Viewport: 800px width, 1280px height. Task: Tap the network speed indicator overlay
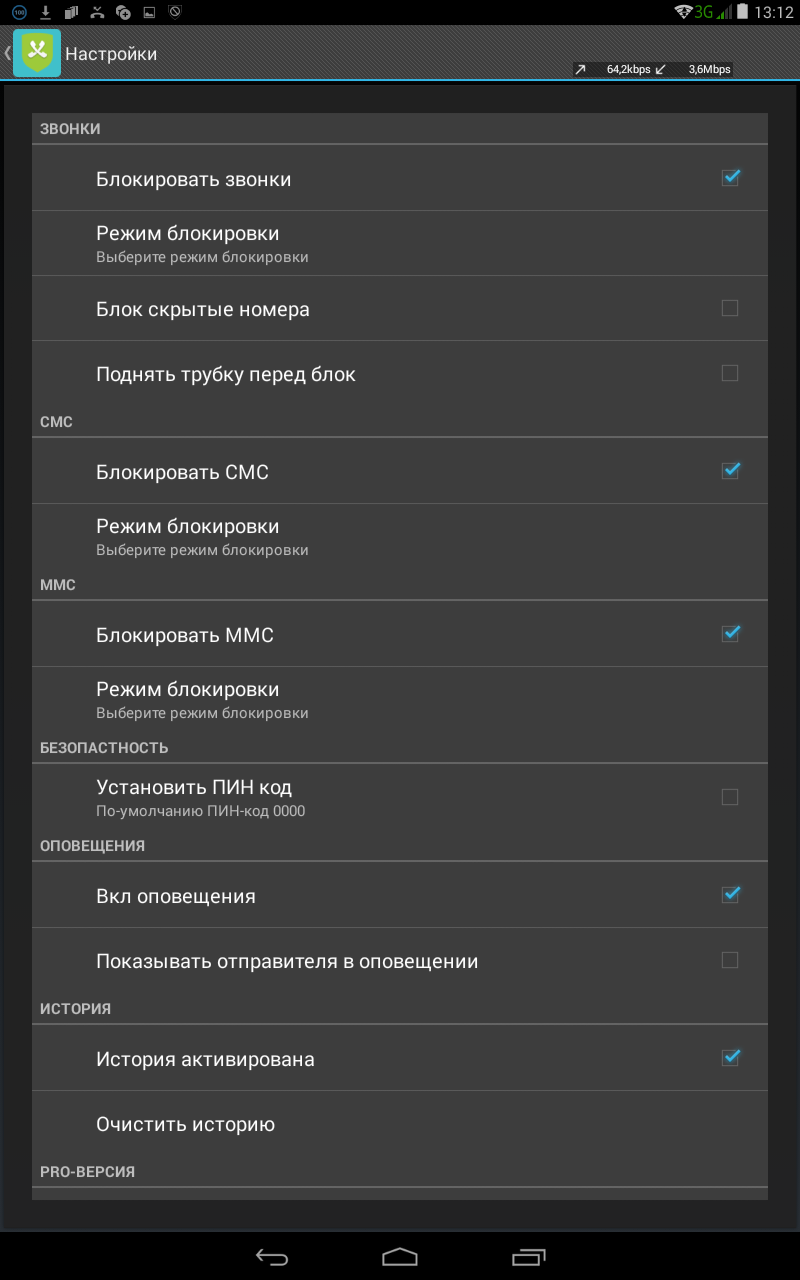(x=652, y=70)
